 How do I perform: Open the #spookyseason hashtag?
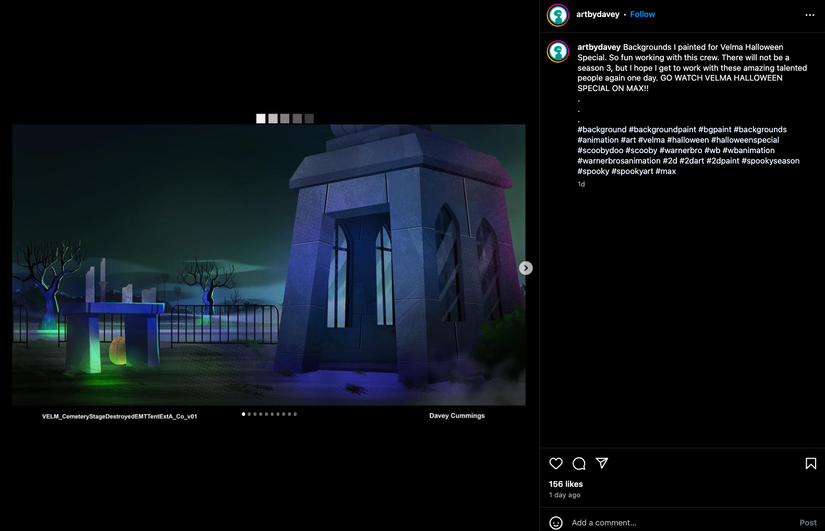tap(770, 161)
